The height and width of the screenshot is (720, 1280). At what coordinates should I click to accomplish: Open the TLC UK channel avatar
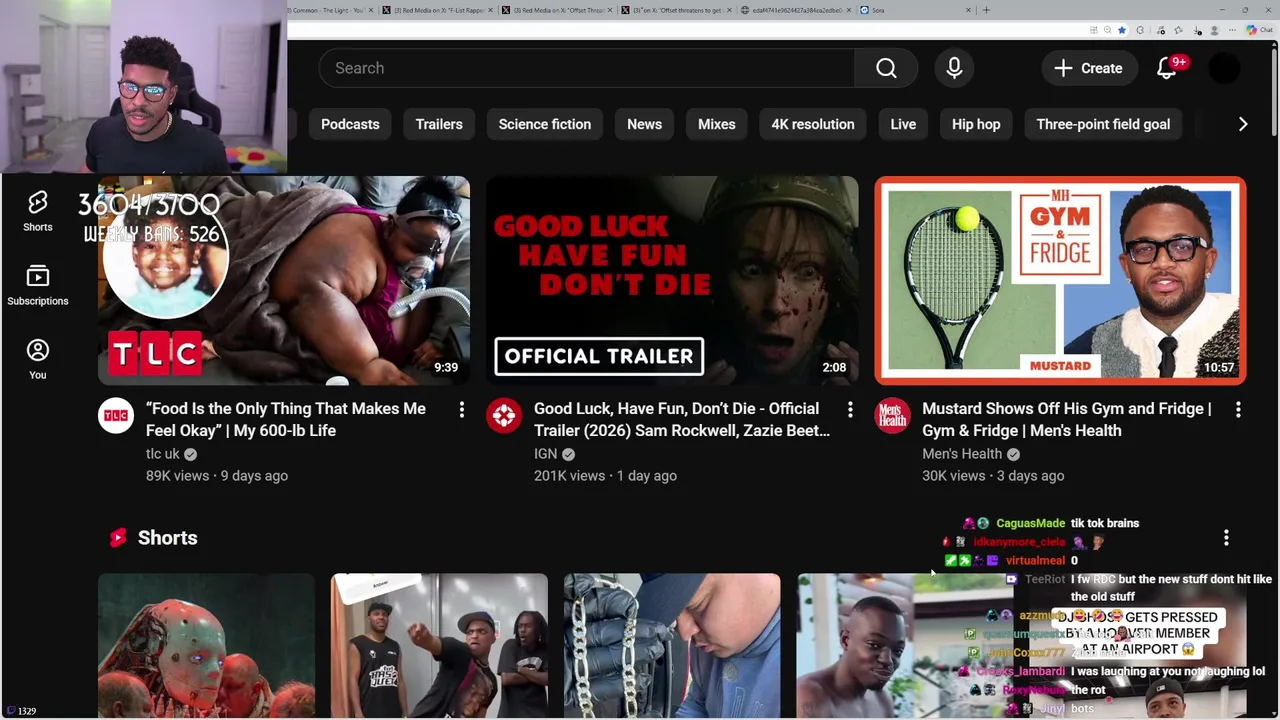pyautogui.click(x=116, y=415)
